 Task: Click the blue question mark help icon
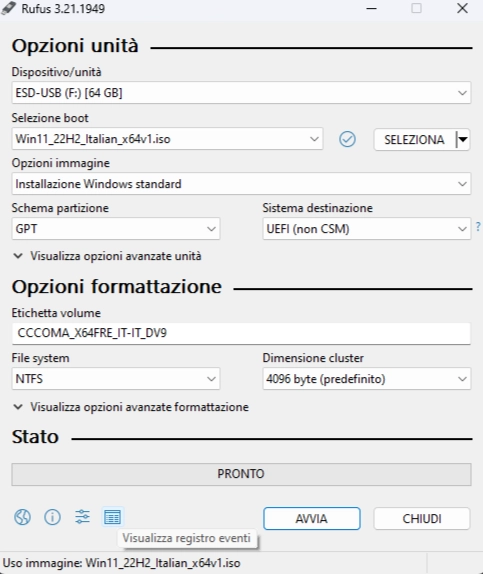tap(478, 227)
